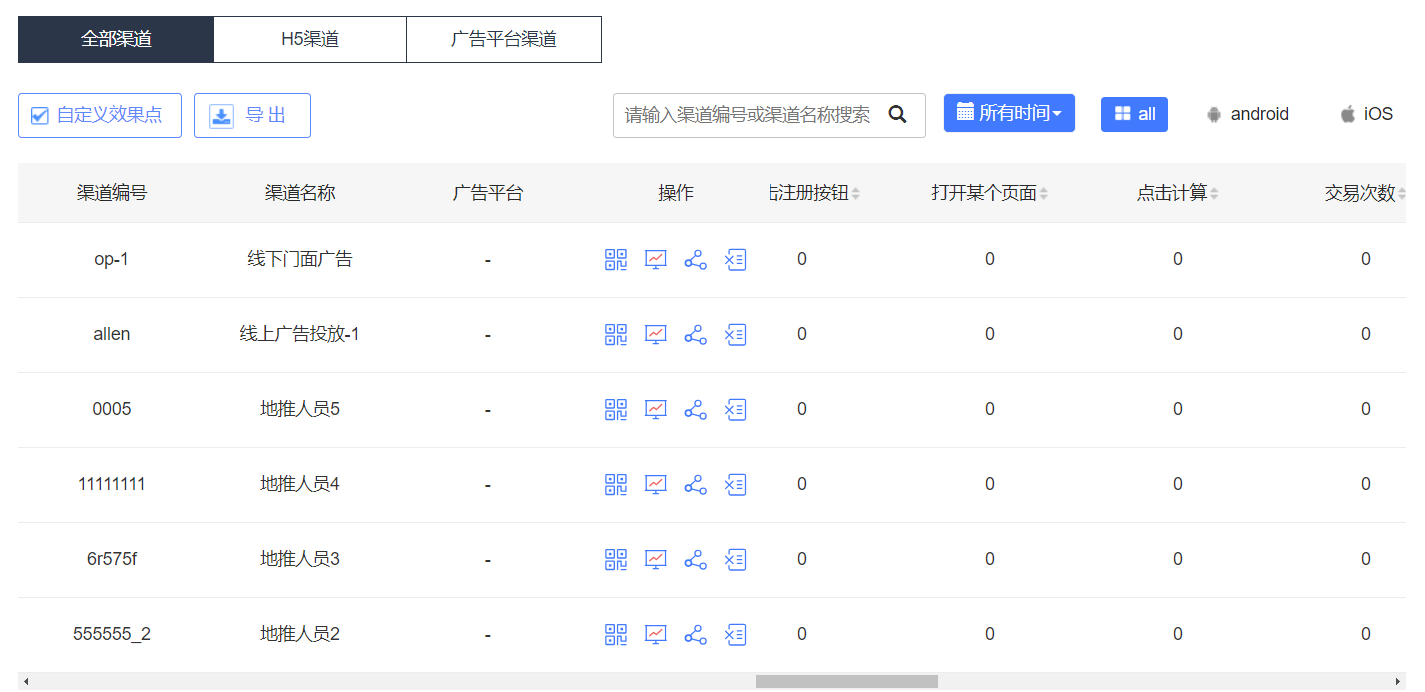View statistics chart for channel 6r575f
The width and height of the screenshot is (1425, 692).
point(656,560)
